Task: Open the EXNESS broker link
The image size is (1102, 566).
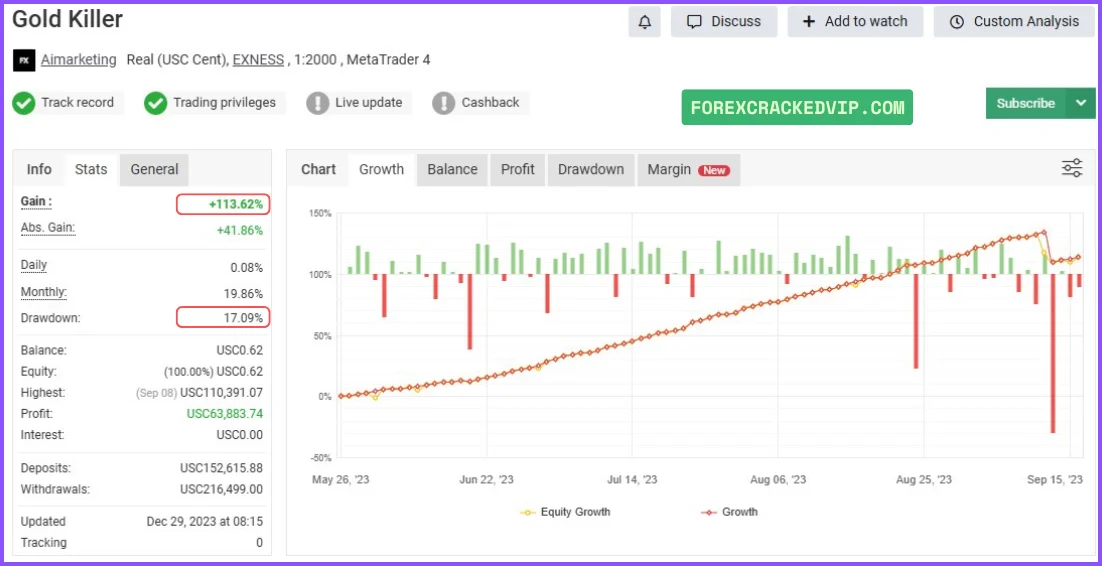Action: pos(258,60)
